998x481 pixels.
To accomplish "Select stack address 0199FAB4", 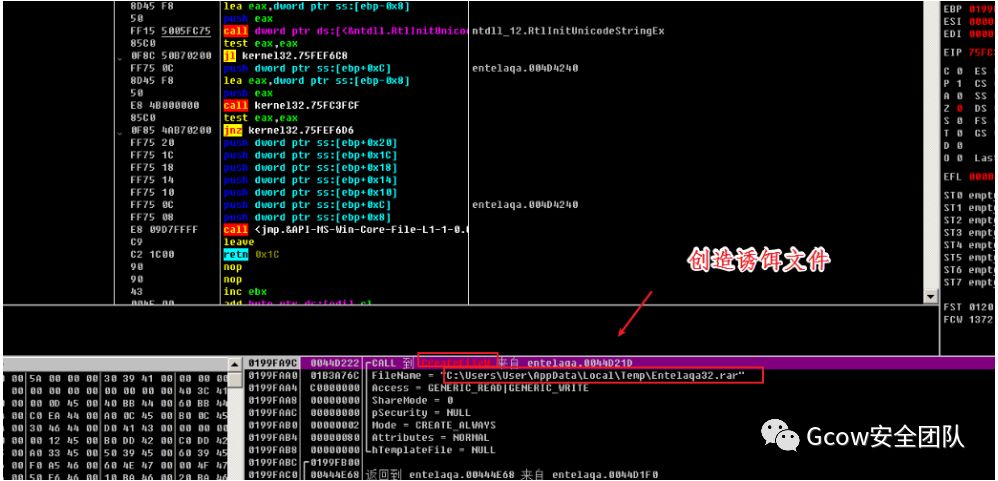I will (272, 438).
